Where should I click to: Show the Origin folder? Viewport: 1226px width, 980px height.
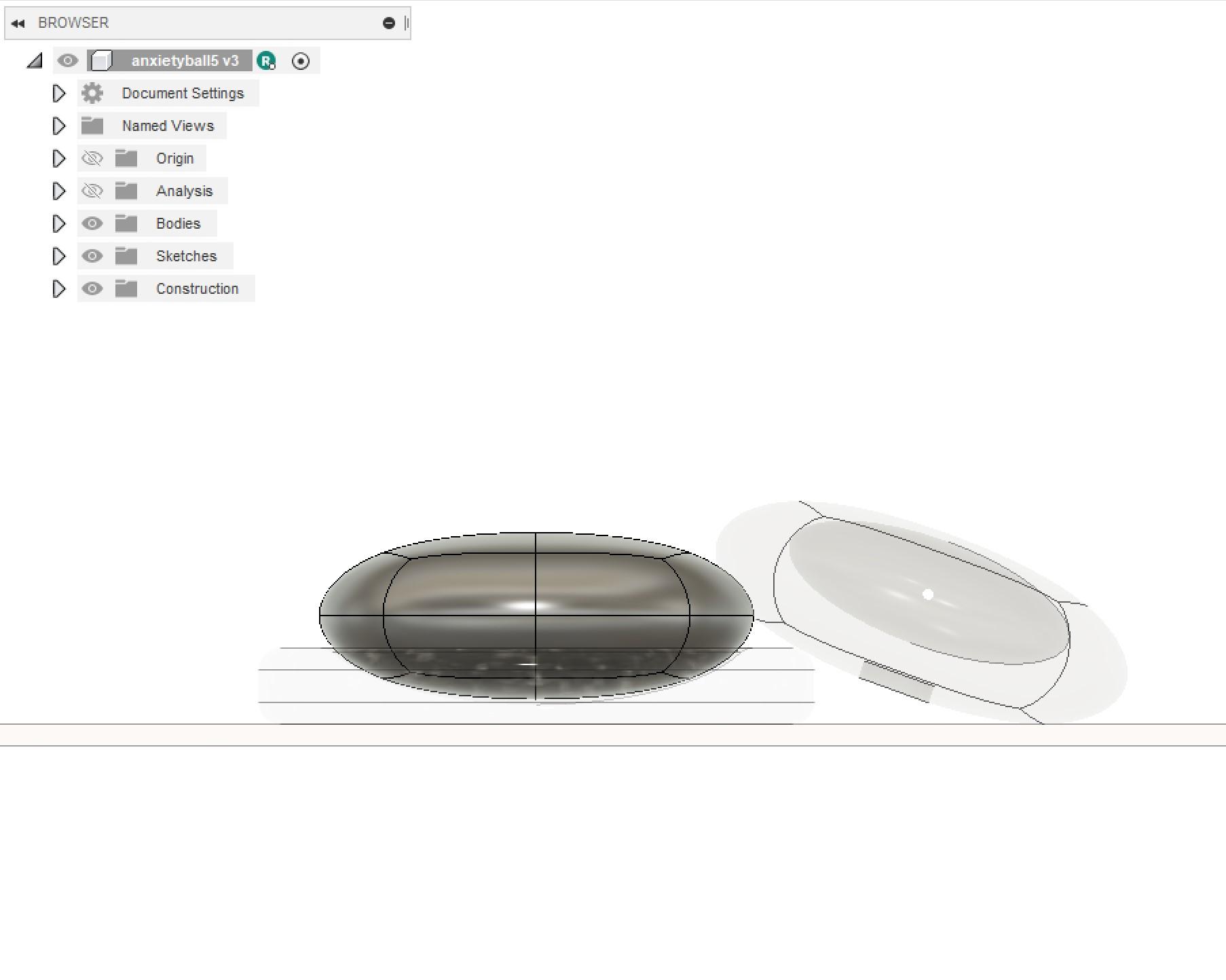tap(93, 158)
